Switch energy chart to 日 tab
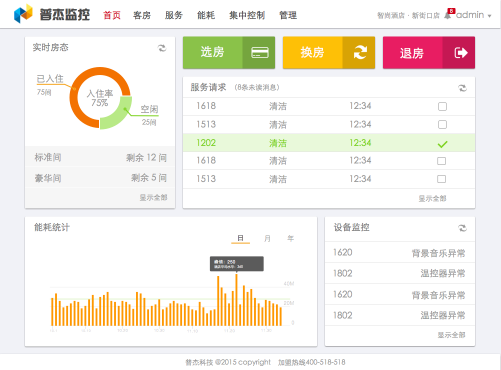 click(x=240, y=238)
